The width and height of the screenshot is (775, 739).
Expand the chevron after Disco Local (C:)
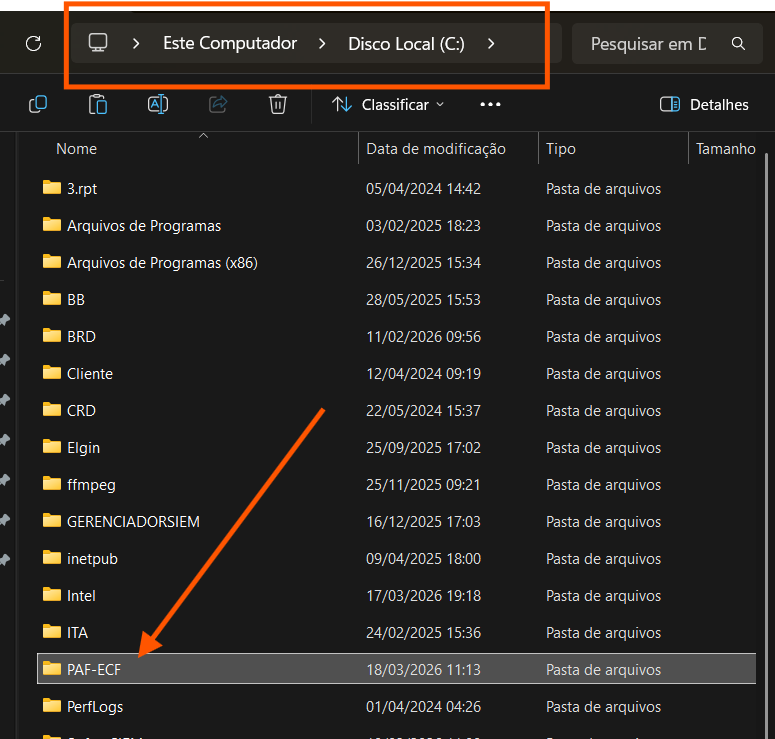[x=491, y=43]
